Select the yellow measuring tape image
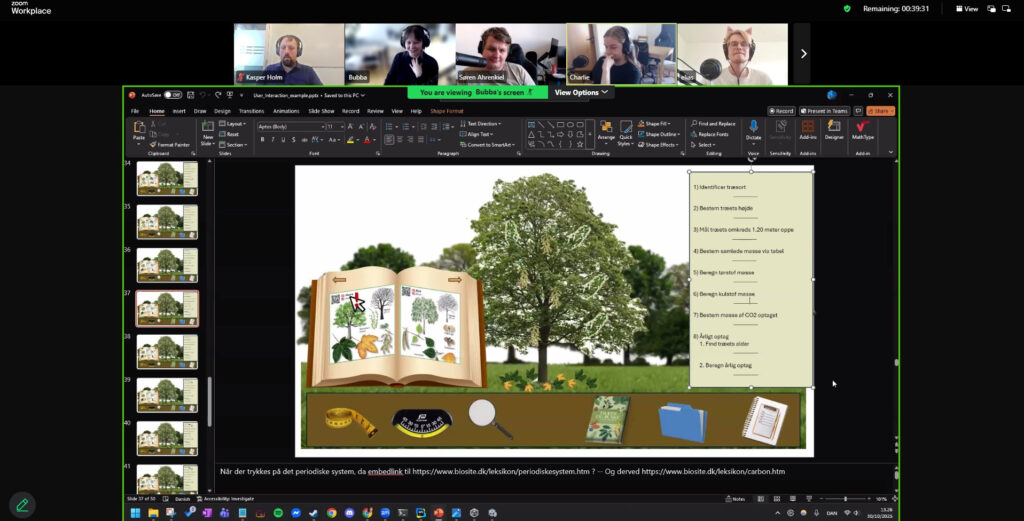Viewport: 1024px width, 521px height. click(x=350, y=420)
